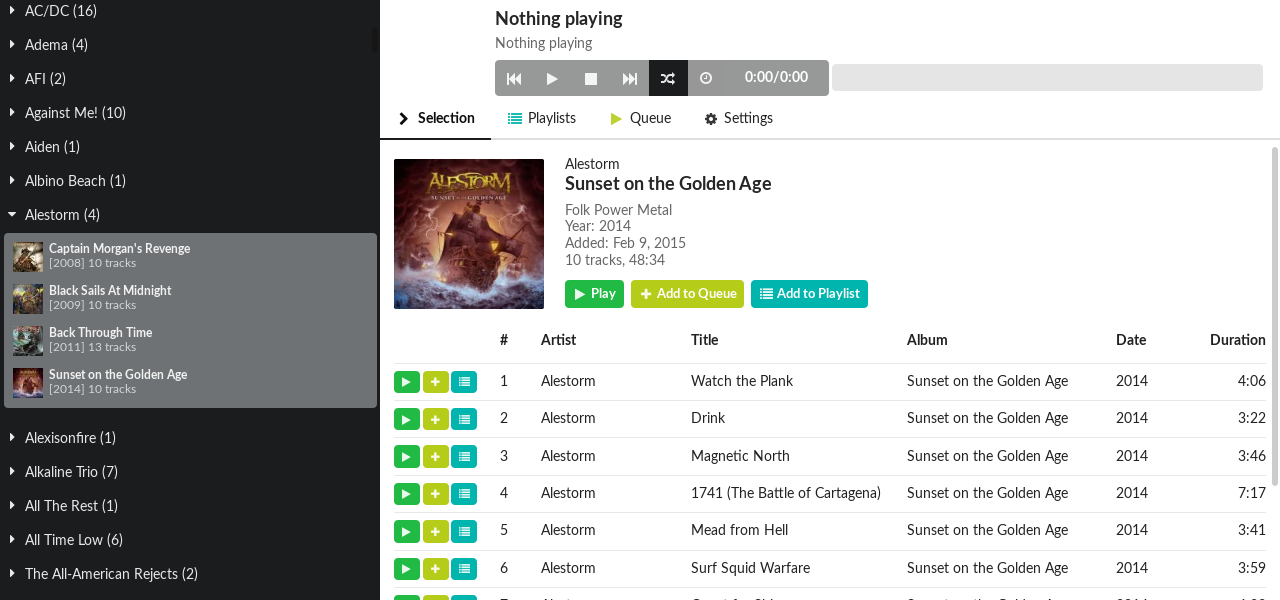
Task: Click the previous track button
Action: click(514, 78)
